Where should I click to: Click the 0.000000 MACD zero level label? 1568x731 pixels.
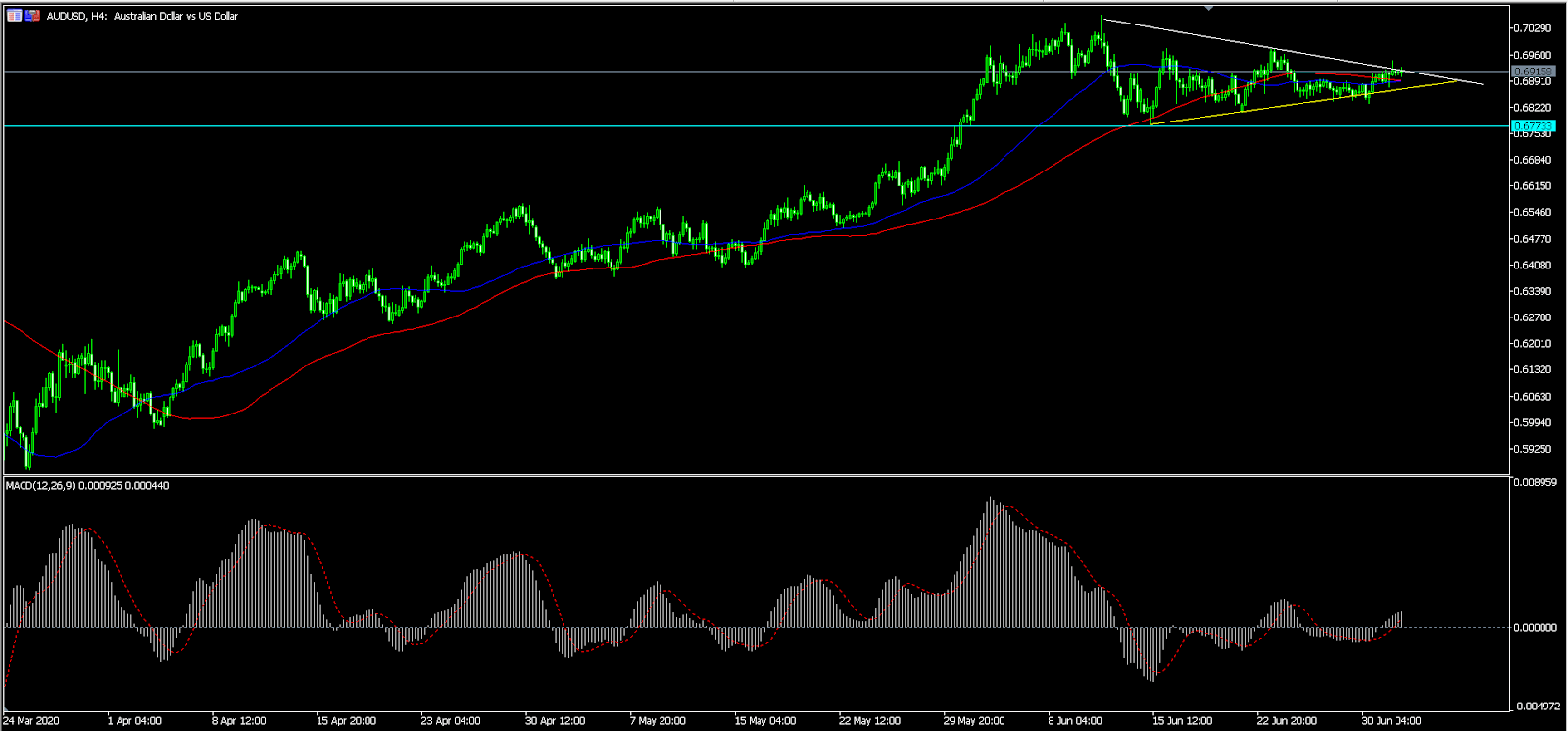click(1537, 628)
